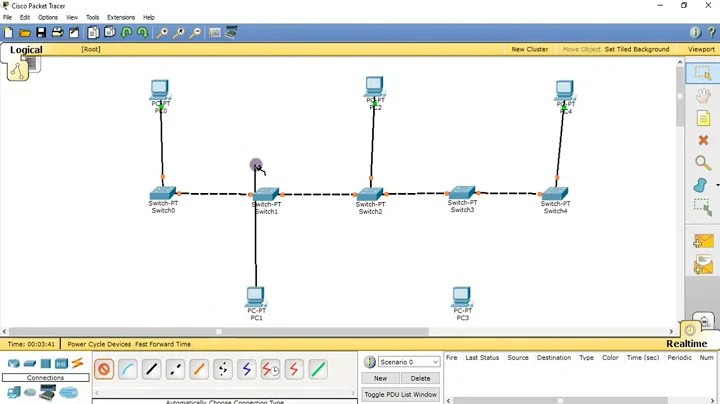Create a New scenario
The height and width of the screenshot is (404, 720).
[380, 378]
